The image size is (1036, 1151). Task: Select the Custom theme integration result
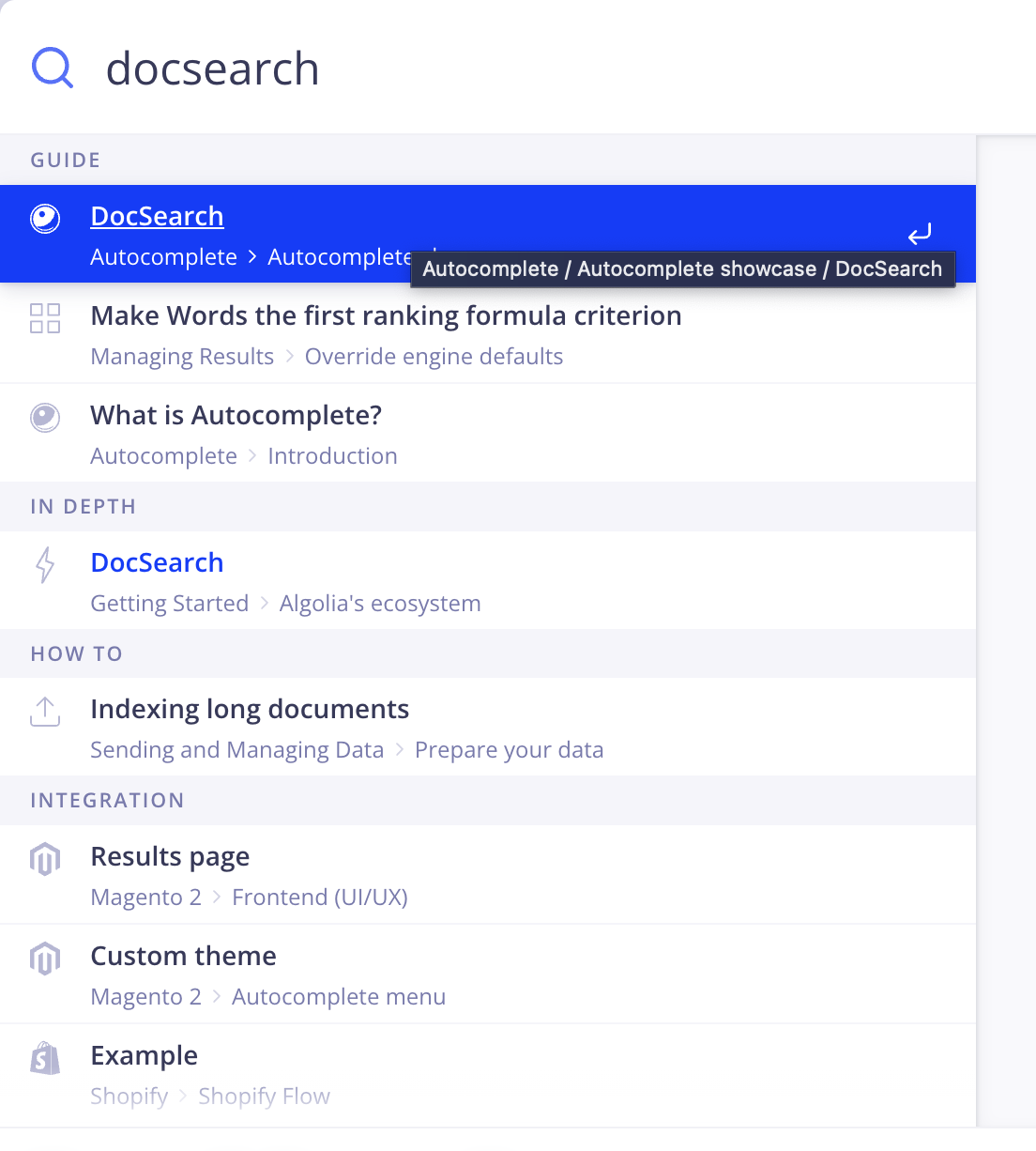(x=183, y=955)
